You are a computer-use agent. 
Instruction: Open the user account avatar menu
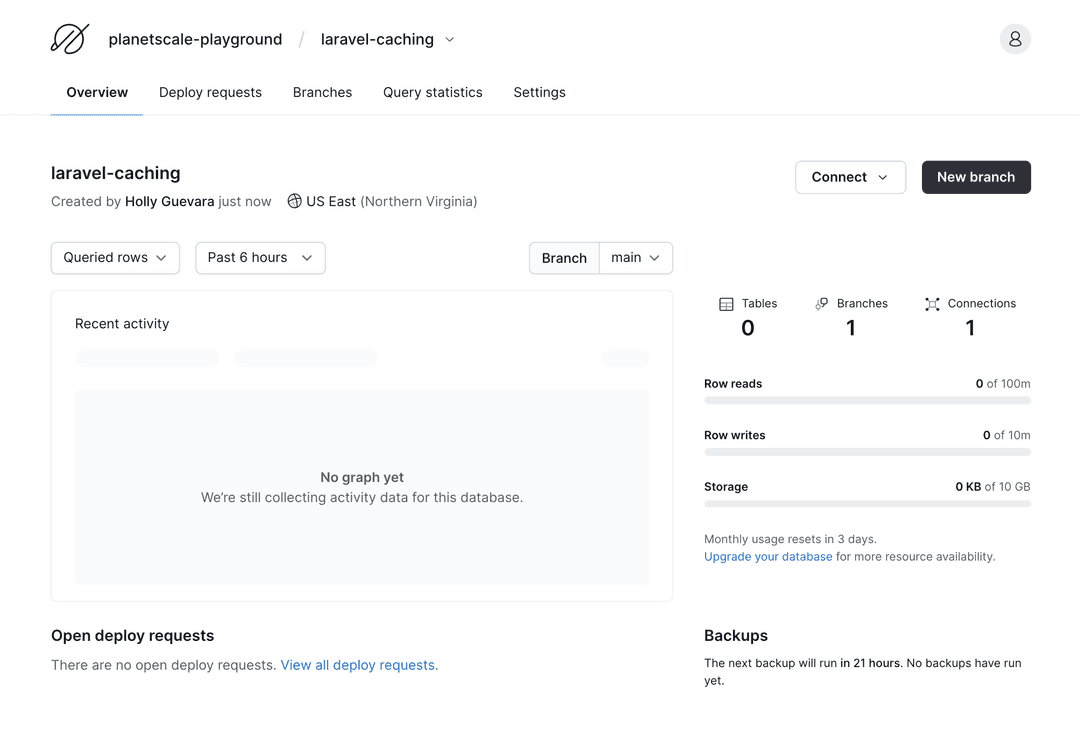(1015, 39)
